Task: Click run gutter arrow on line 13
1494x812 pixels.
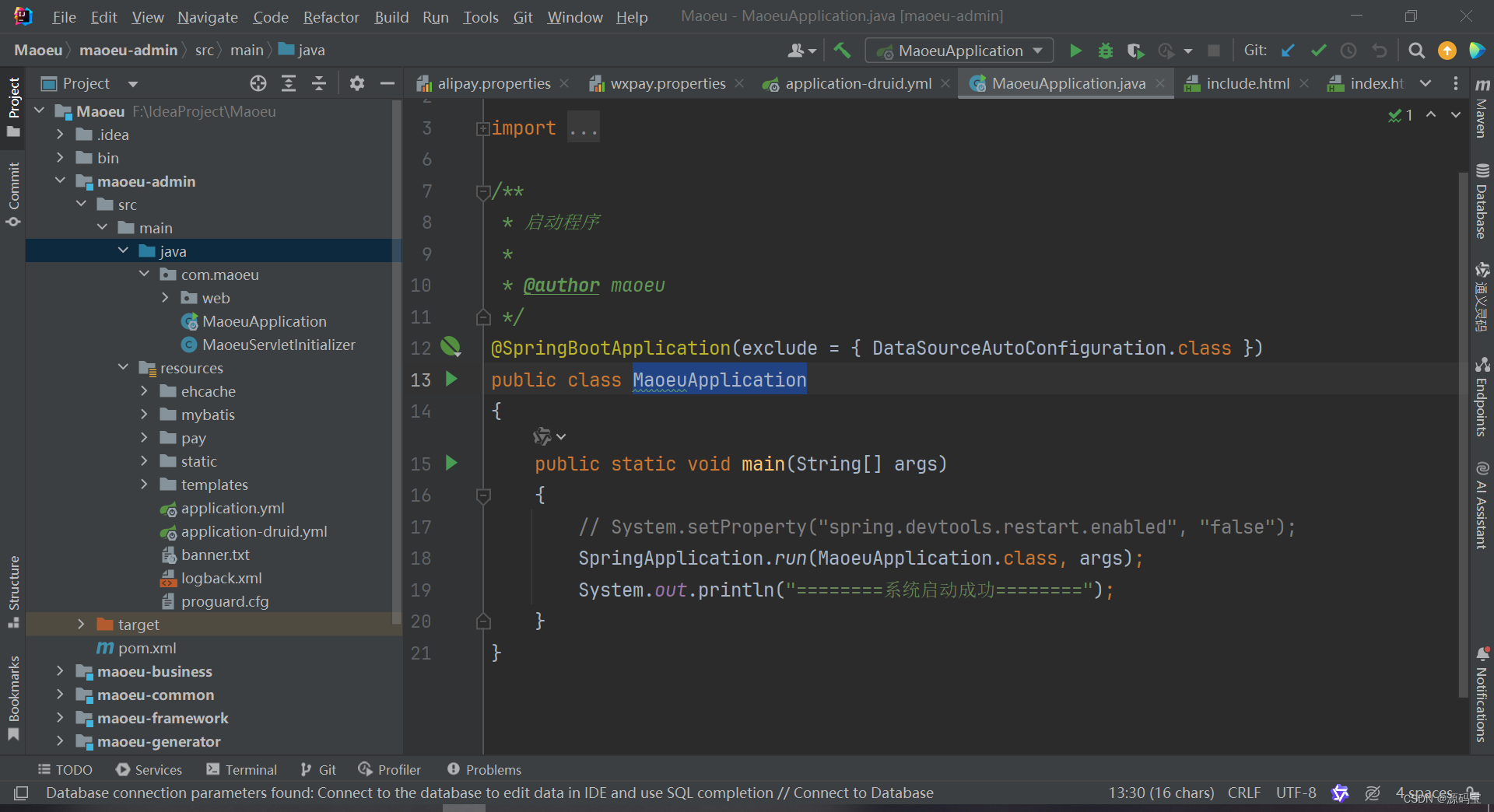Action: point(451,380)
